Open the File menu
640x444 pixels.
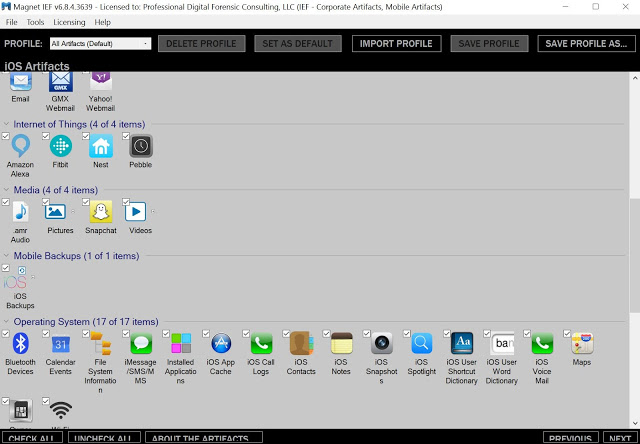(x=11, y=22)
